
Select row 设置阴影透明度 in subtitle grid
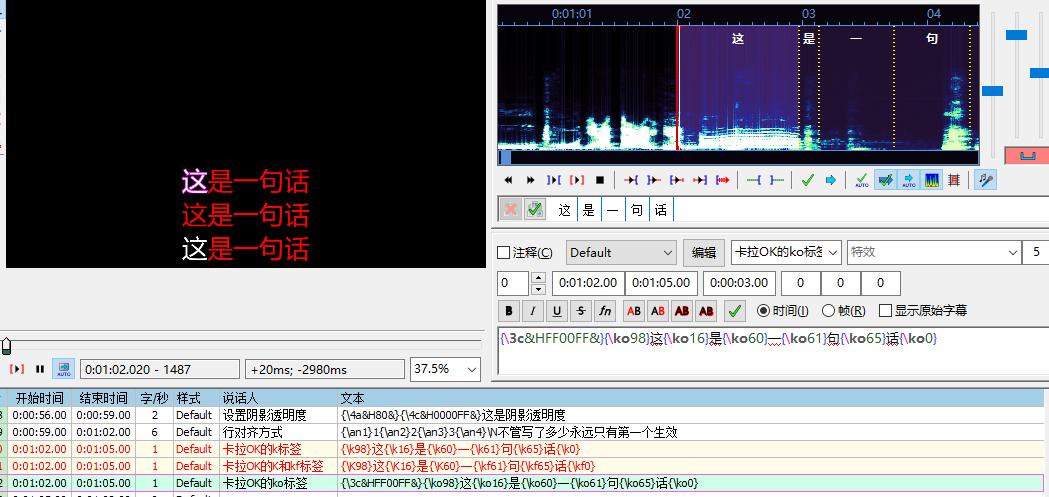(x=522, y=415)
